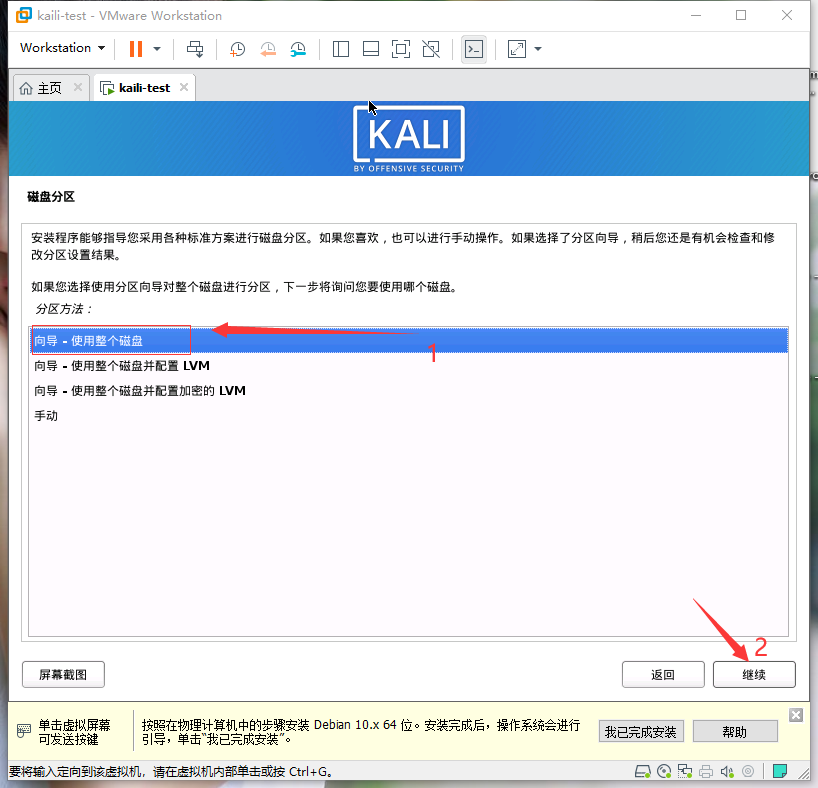Image resolution: width=818 pixels, height=788 pixels.
Task: Revert the VM to a snapshot
Action: [268, 49]
